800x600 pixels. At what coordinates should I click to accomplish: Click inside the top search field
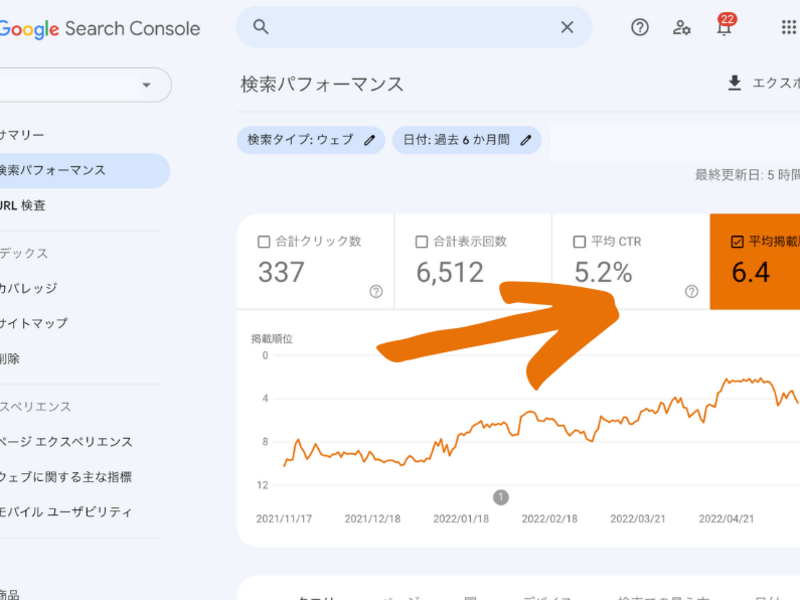click(x=410, y=28)
